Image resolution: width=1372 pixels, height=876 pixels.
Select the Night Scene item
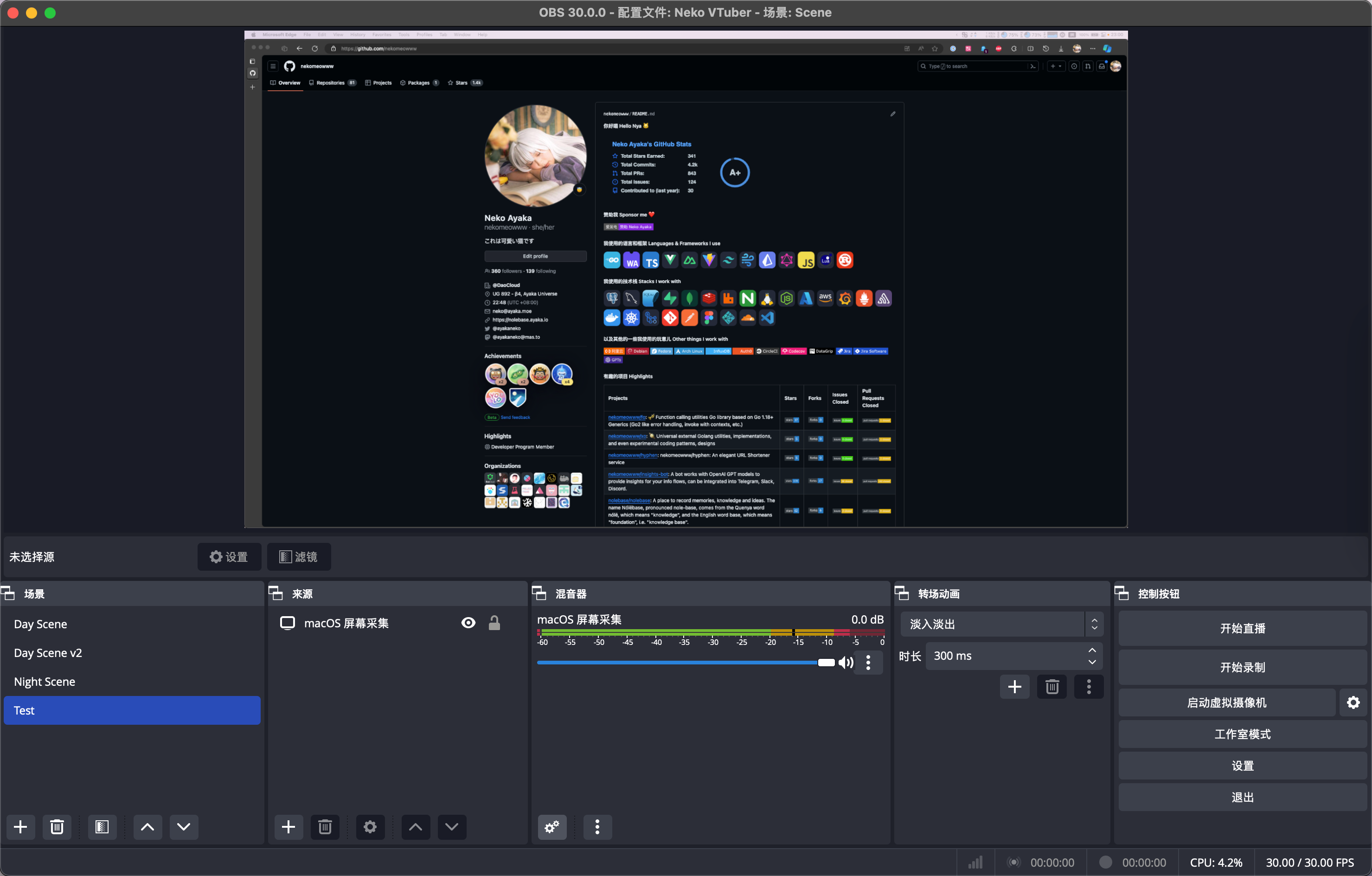tap(45, 682)
